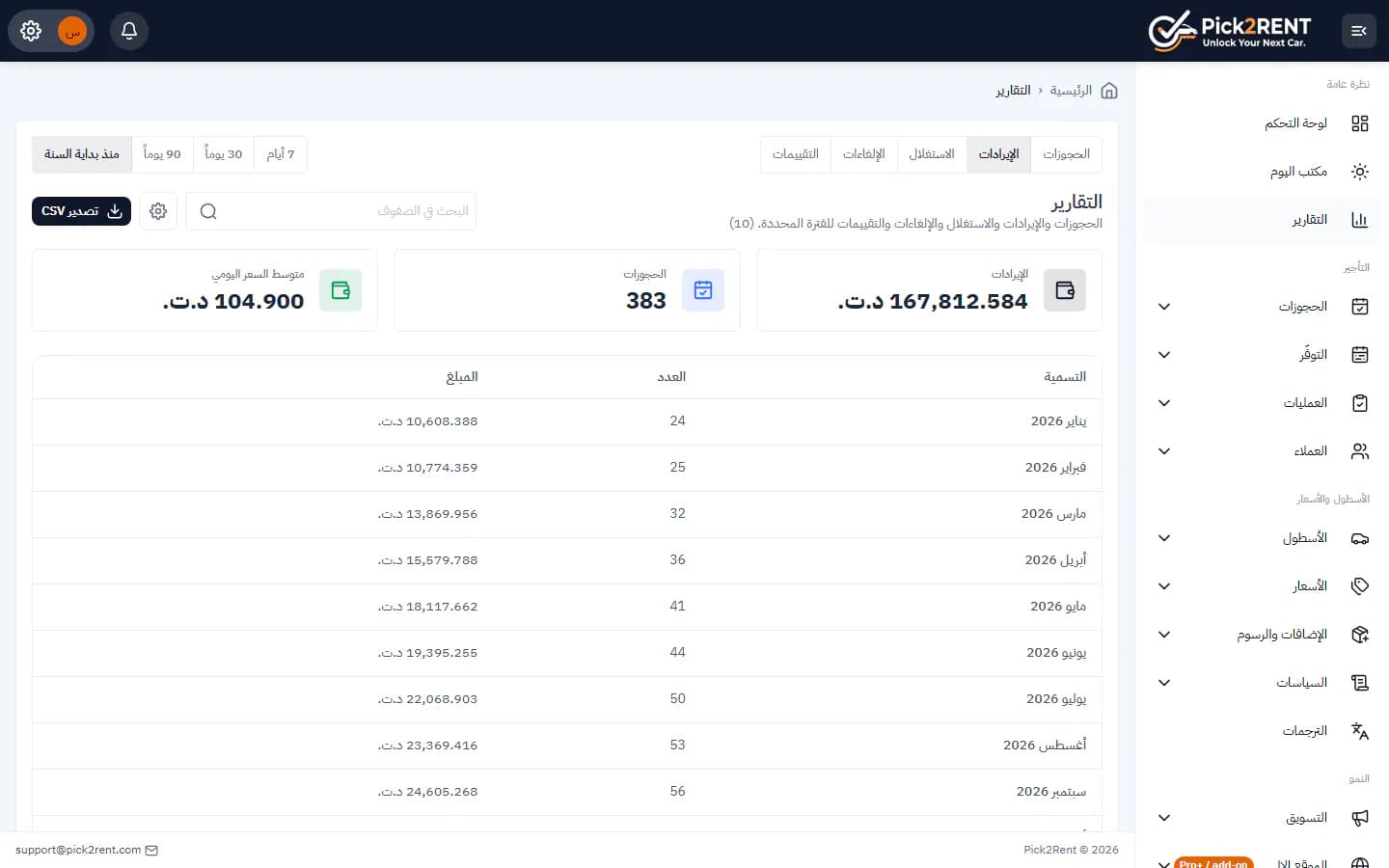This screenshot has width=1389, height=868.
Task: Open مكتب اليوم sun icon
Action: click(1360, 172)
